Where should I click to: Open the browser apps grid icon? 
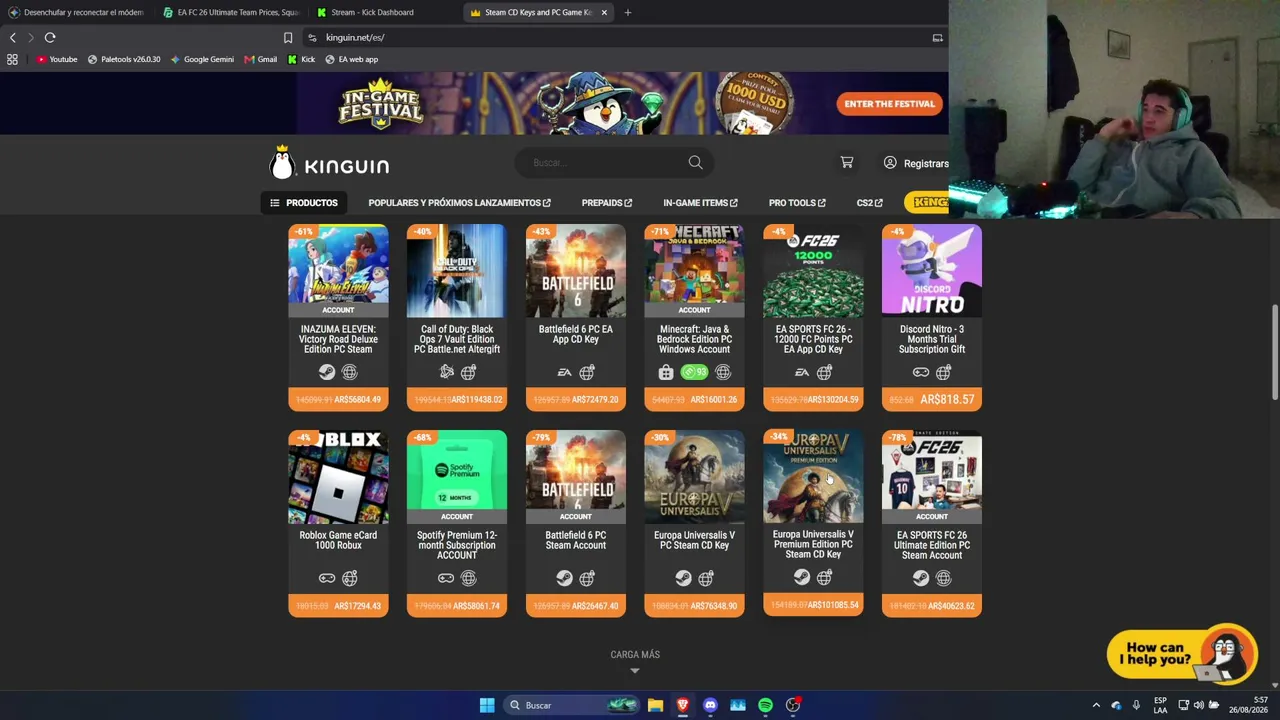coord(12,59)
